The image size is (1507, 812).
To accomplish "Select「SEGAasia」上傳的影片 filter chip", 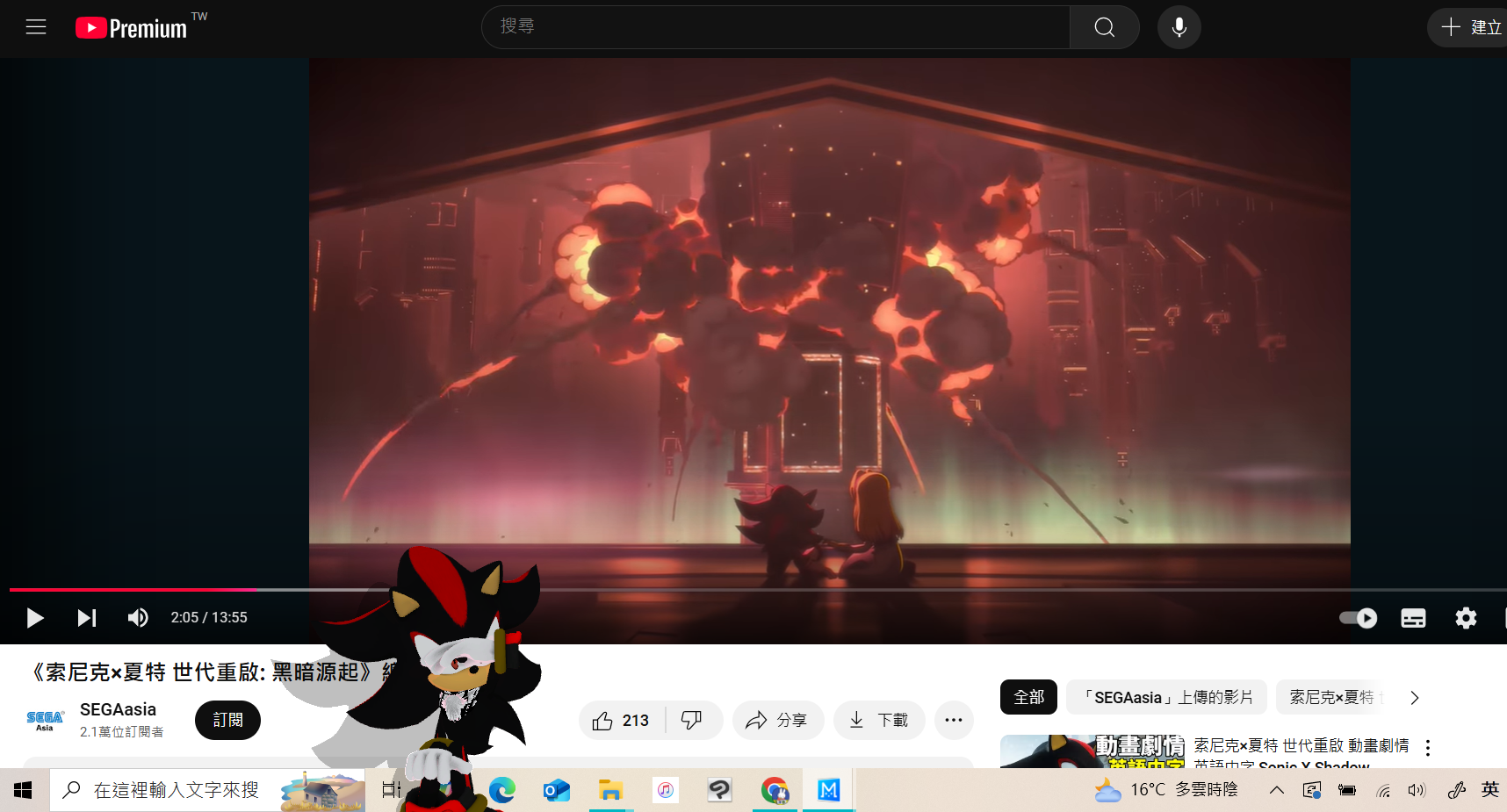I will point(1166,697).
